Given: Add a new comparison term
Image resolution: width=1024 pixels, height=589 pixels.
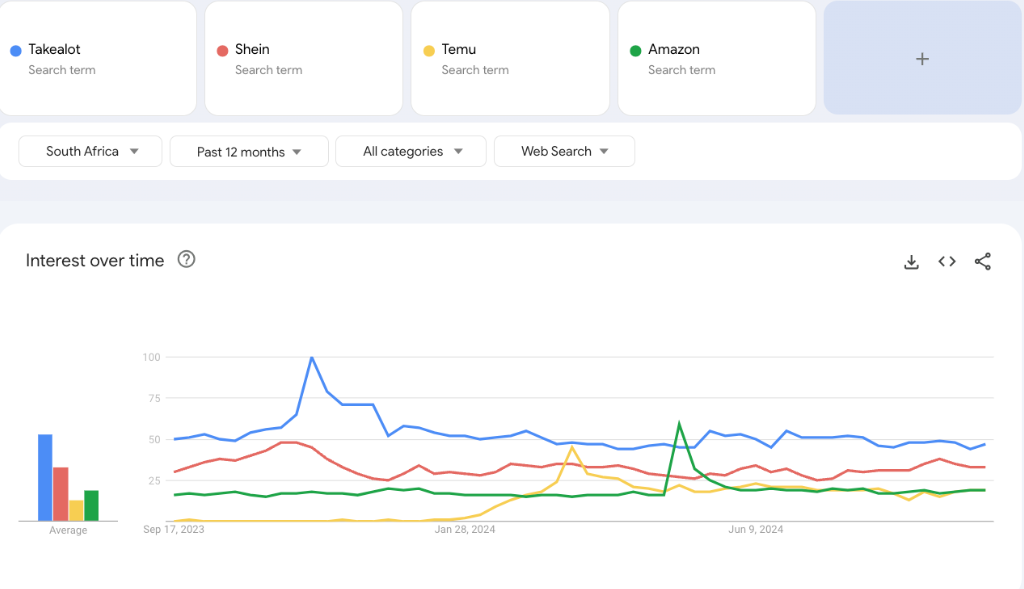Looking at the screenshot, I should click(922, 59).
